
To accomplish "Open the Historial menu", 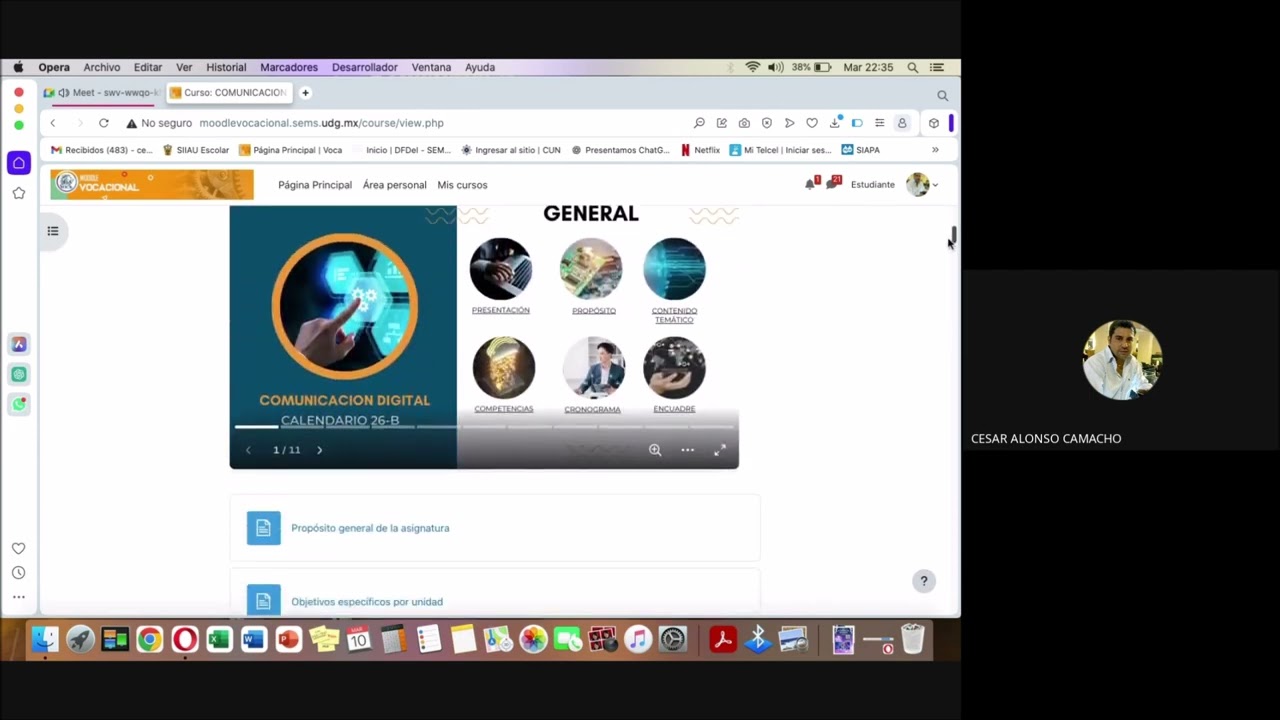I will coord(226,67).
